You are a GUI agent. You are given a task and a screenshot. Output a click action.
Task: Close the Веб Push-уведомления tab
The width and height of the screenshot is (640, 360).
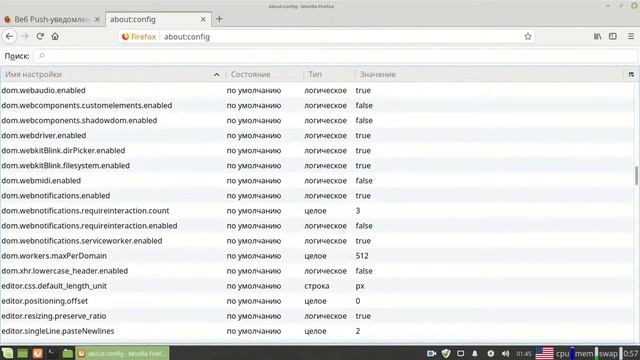pyautogui.click(x=97, y=19)
